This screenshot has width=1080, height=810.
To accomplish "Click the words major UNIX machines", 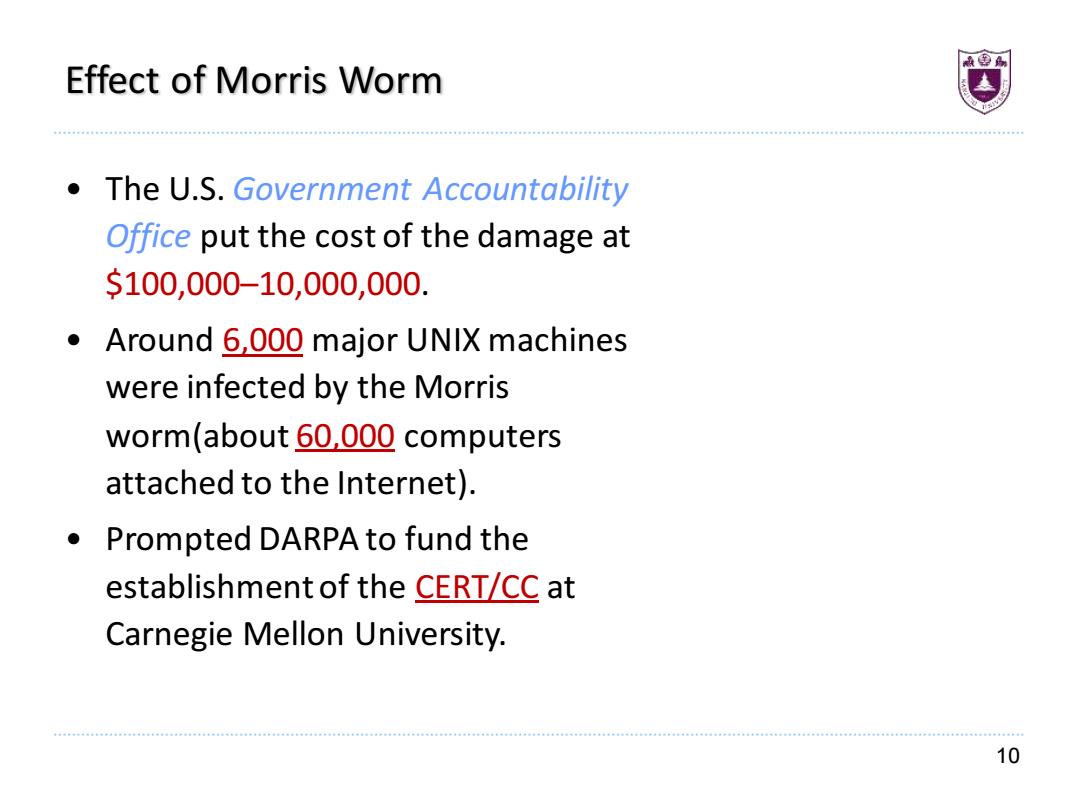I will pos(470,340).
